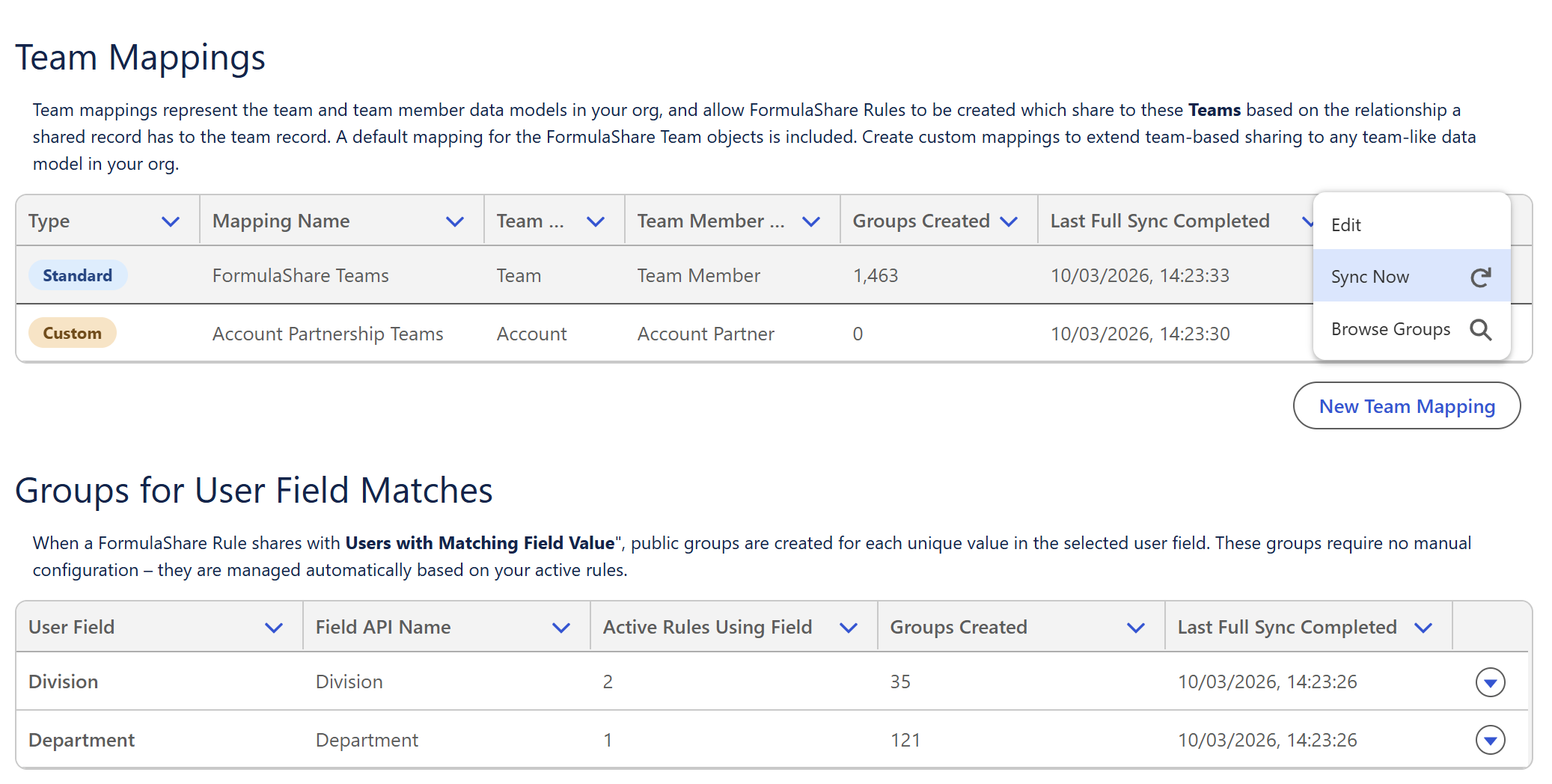Click the New Team Mapping button

(1406, 406)
